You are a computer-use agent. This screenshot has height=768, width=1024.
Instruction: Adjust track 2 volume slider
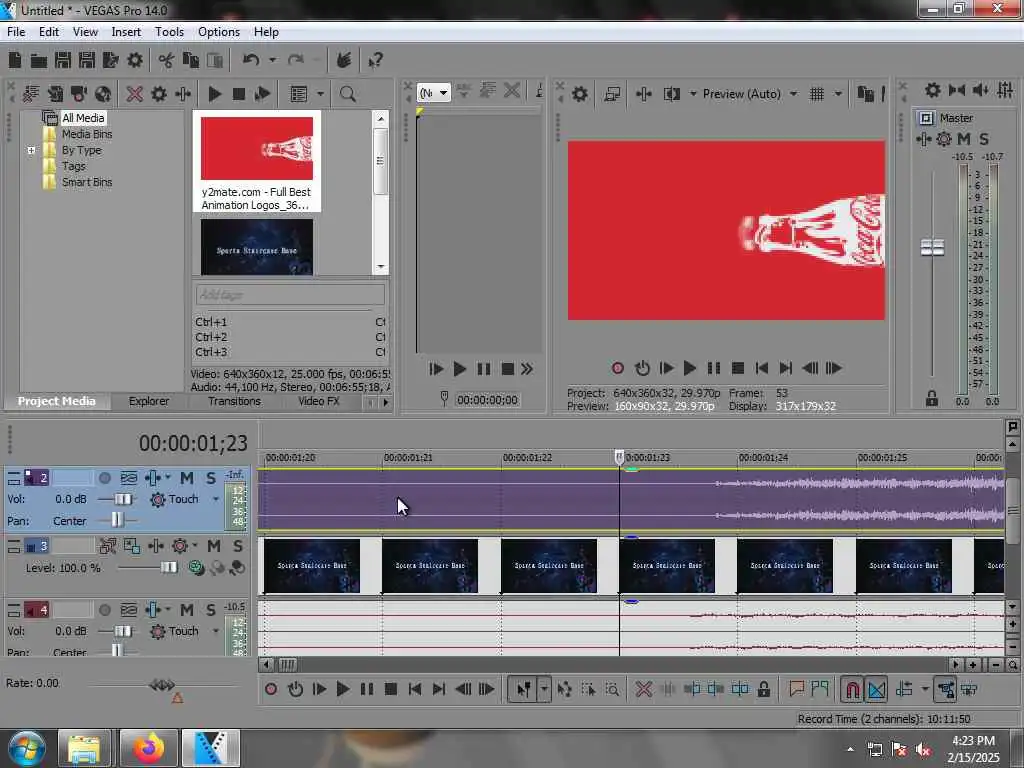[123, 500]
